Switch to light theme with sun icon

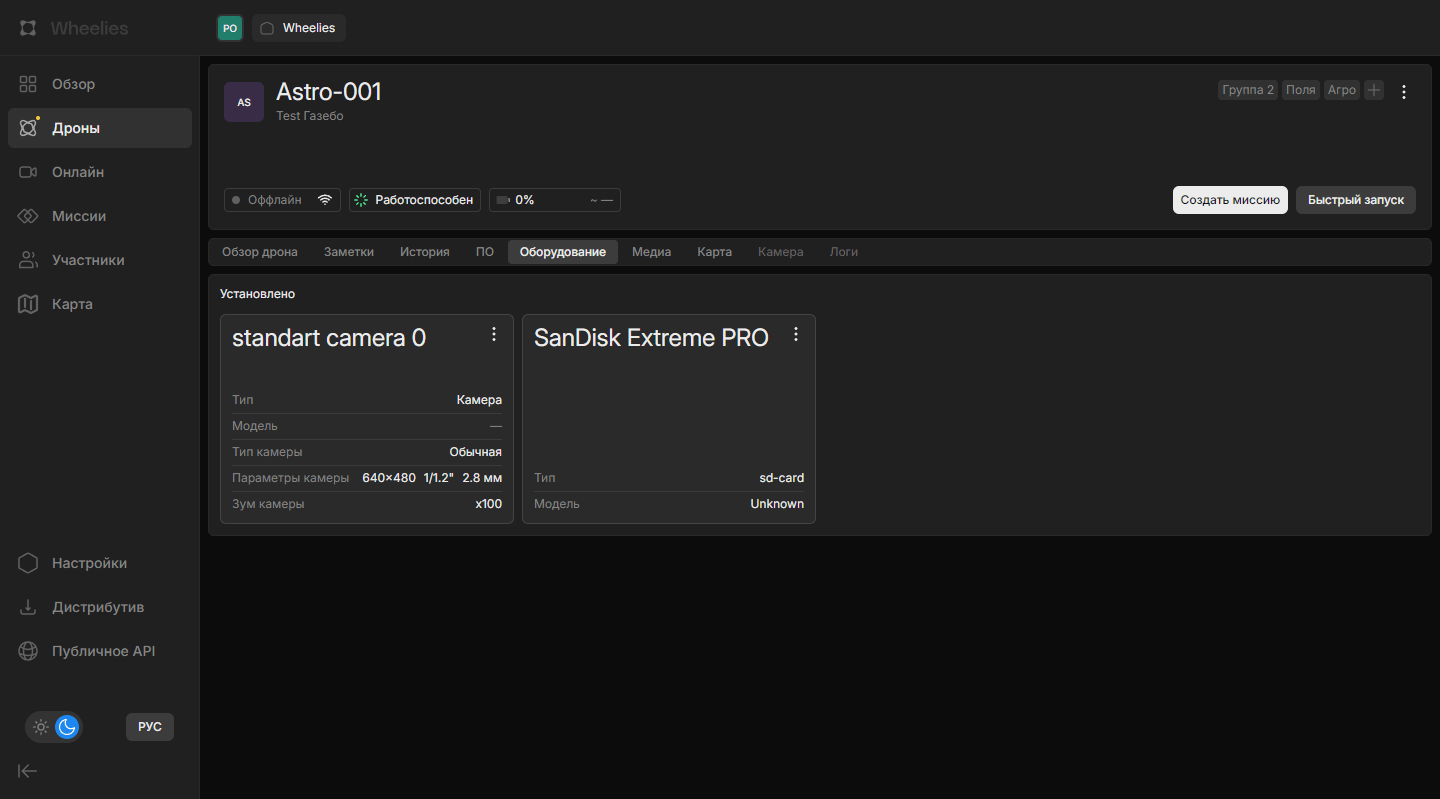(x=41, y=727)
